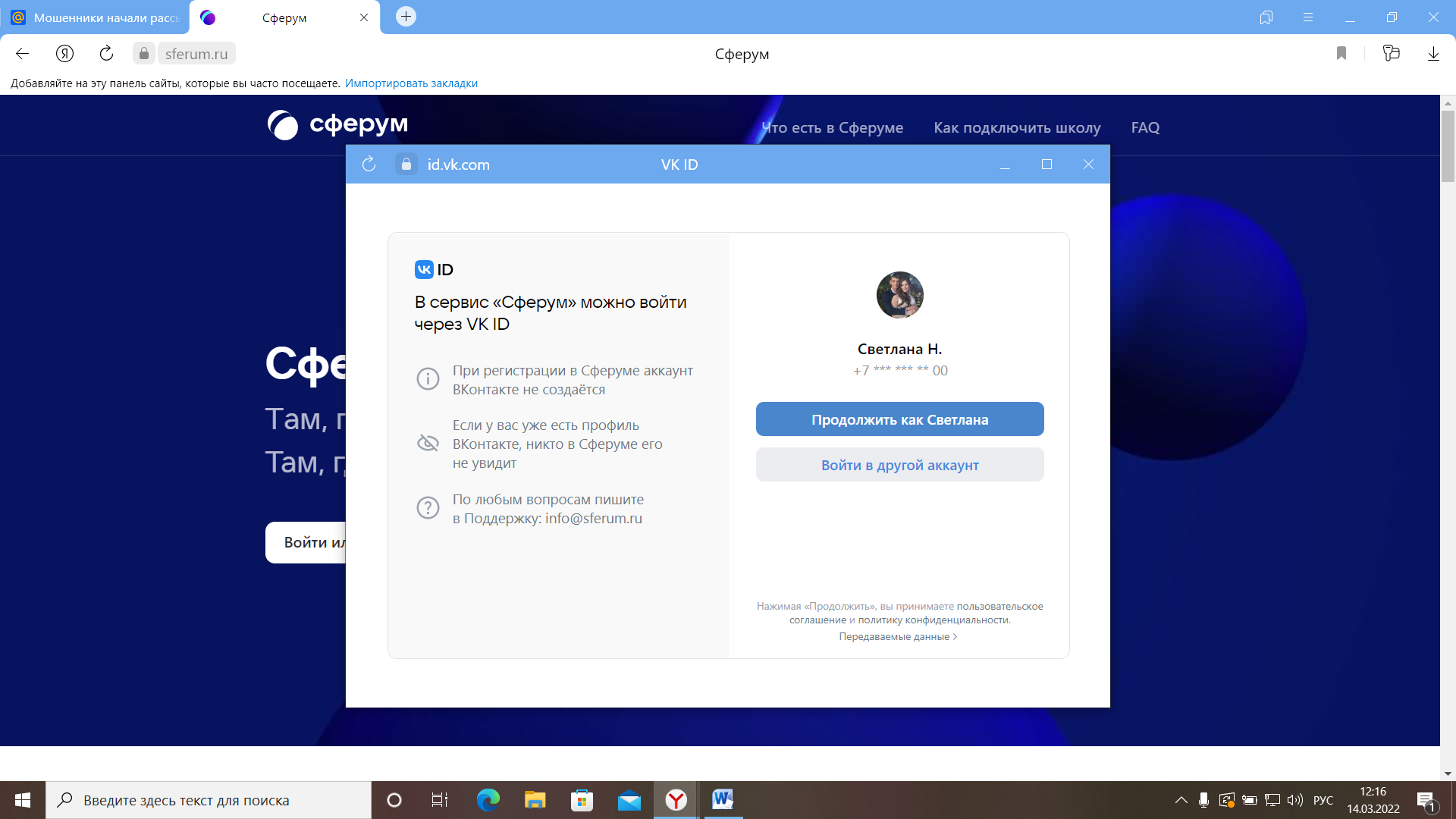Click lock icon next to id.vk.com
This screenshot has height=819, width=1456.
[x=406, y=164]
